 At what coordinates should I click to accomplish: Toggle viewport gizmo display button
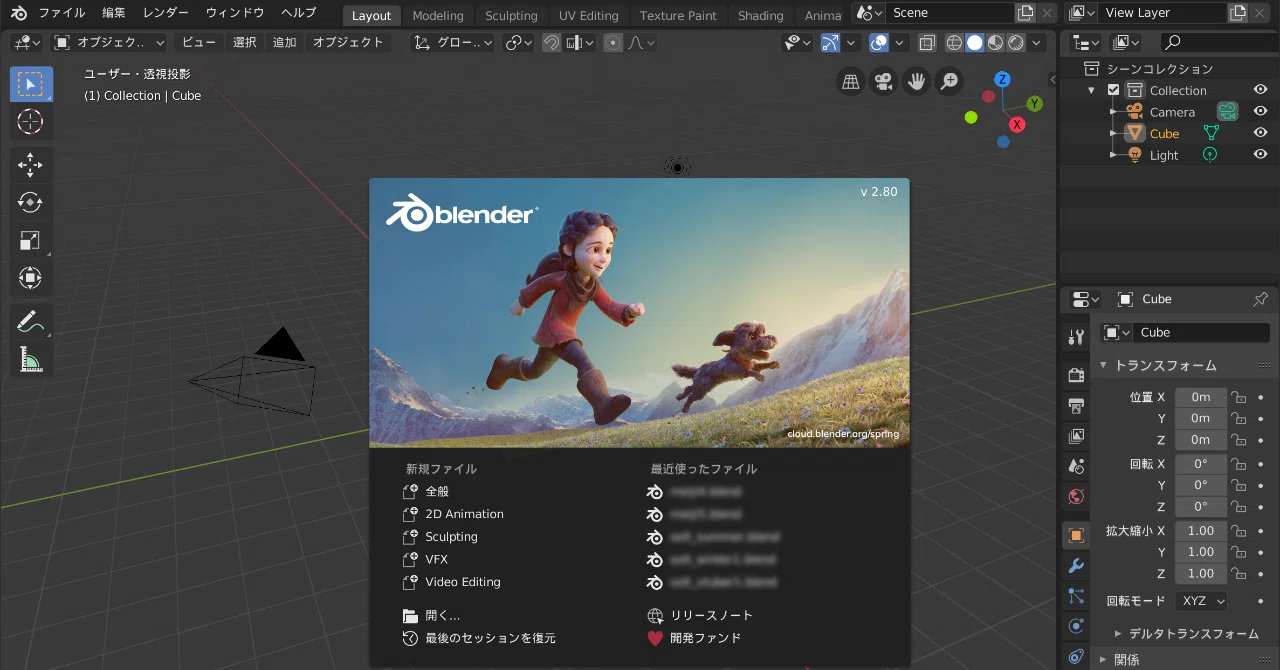pos(830,43)
